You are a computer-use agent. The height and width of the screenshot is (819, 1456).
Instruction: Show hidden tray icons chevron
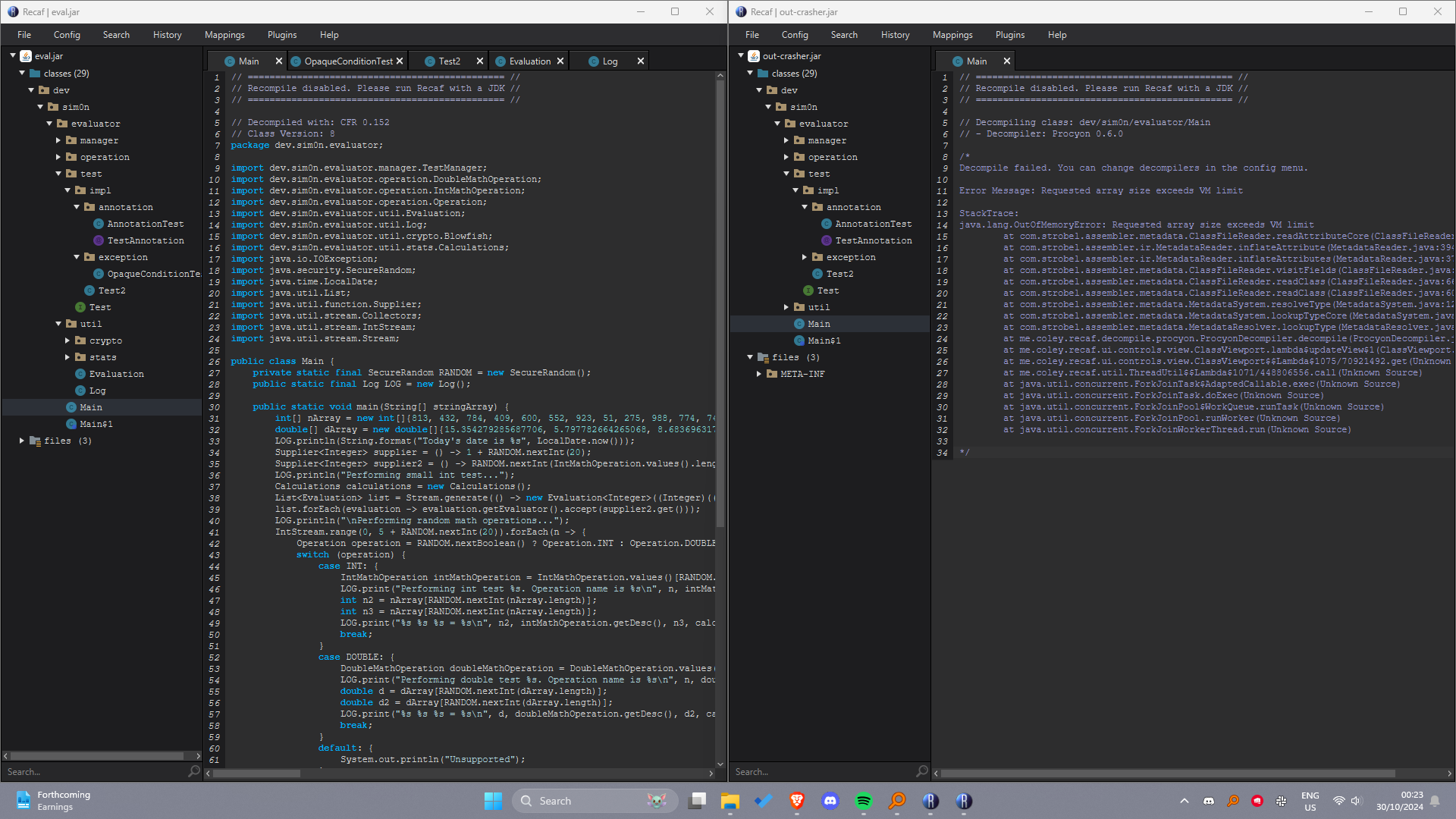[1184, 801]
